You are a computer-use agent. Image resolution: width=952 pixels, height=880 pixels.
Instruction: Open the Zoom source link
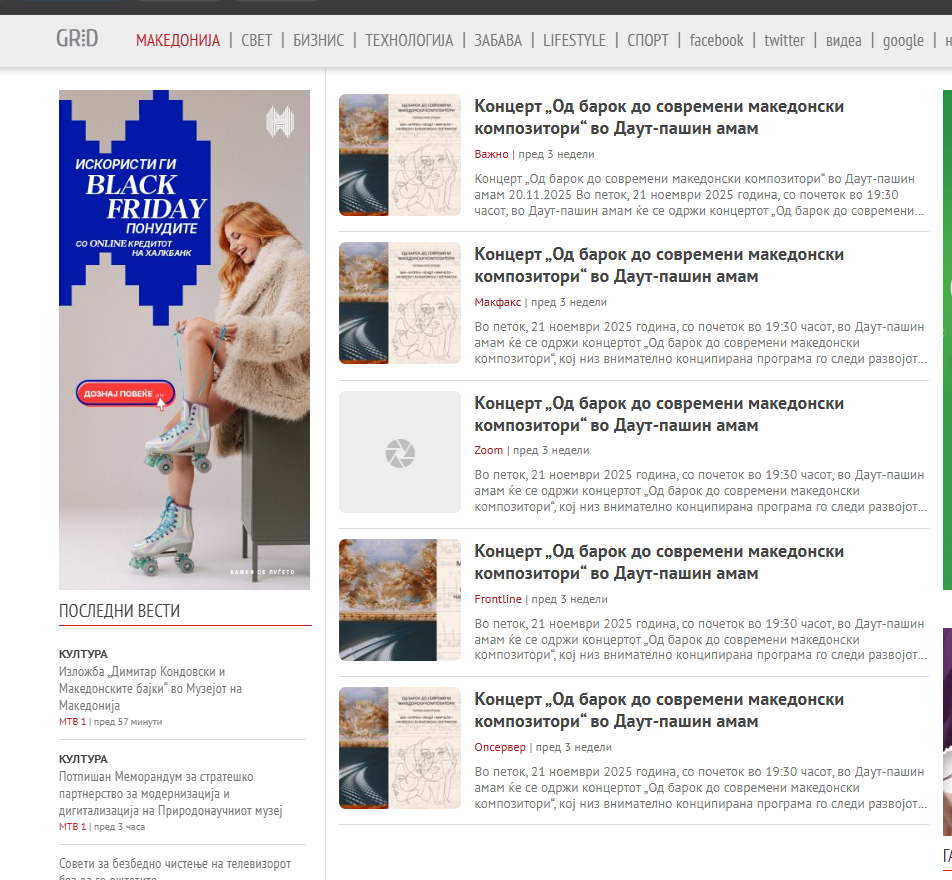489,450
